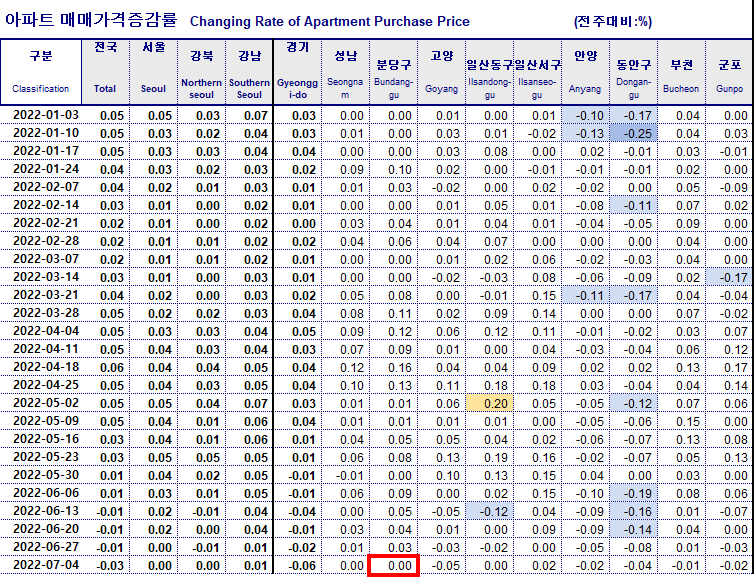755x577 pixels.
Task: Select the 2022-05-30 date cell
Action: point(46,475)
